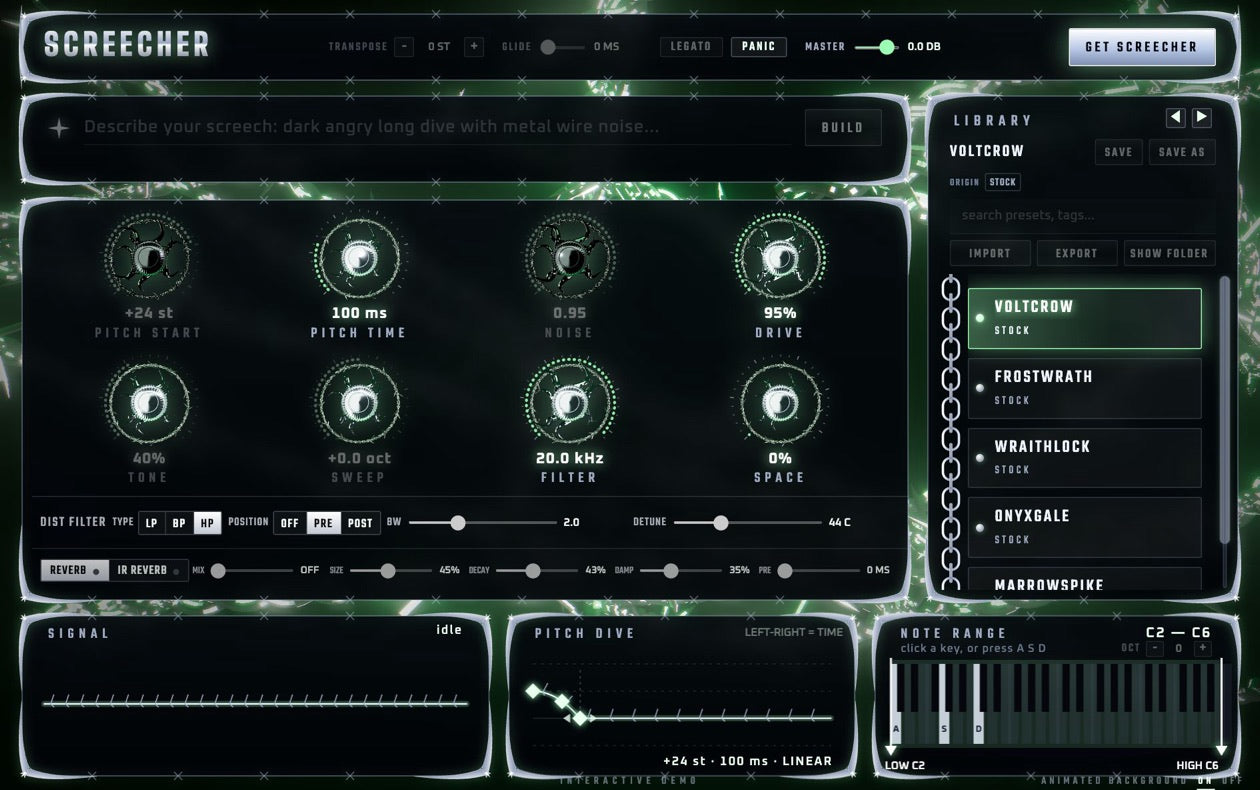Screen dimensions: 1260x790
Task: Set filter position to Post
Action: click(x=360, y=523)
